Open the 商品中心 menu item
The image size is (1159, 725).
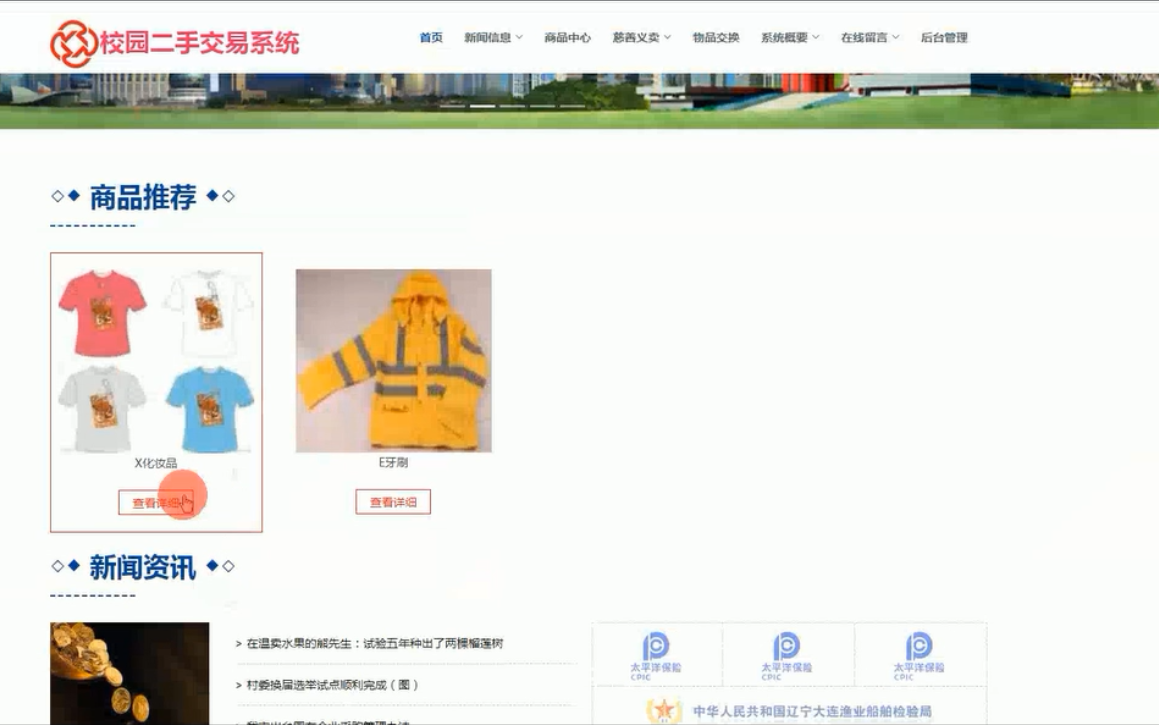coord(567,37)
